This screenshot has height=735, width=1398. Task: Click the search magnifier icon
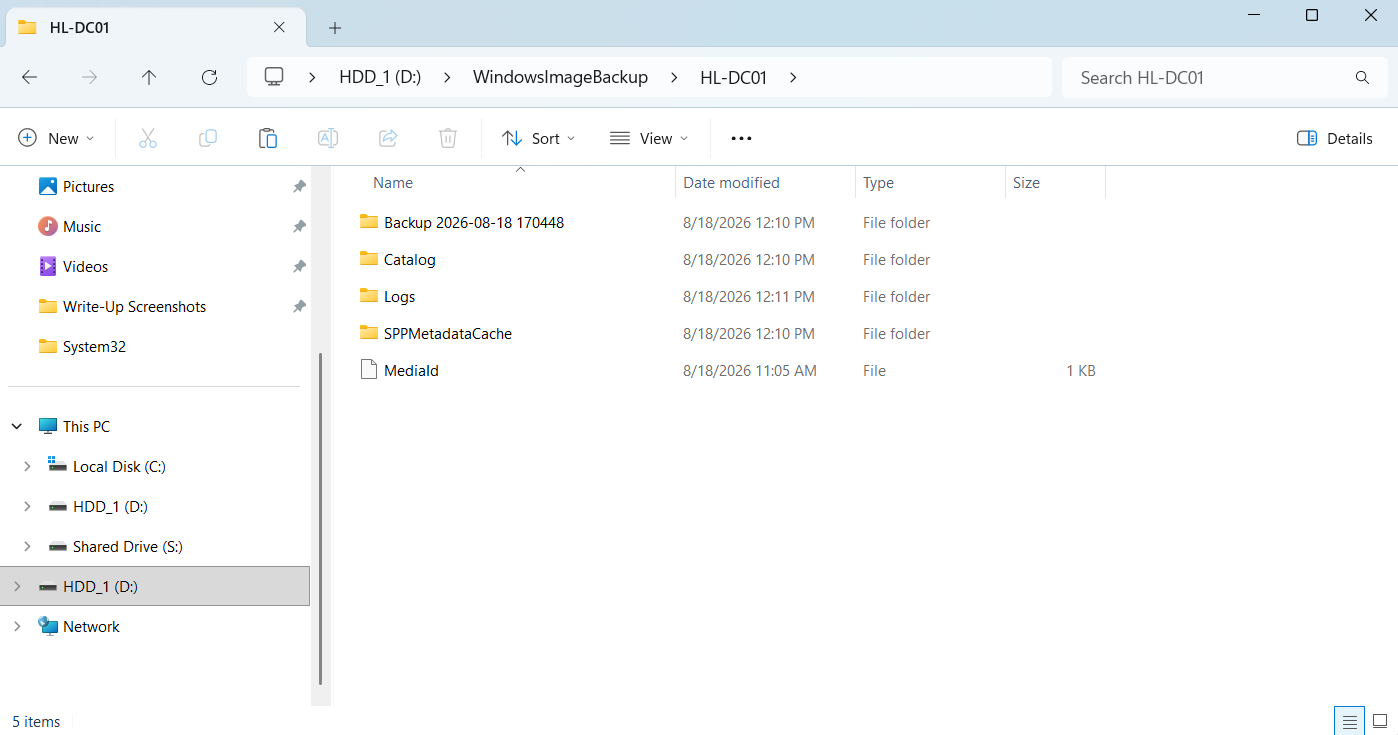click(x=1362, y=78)
